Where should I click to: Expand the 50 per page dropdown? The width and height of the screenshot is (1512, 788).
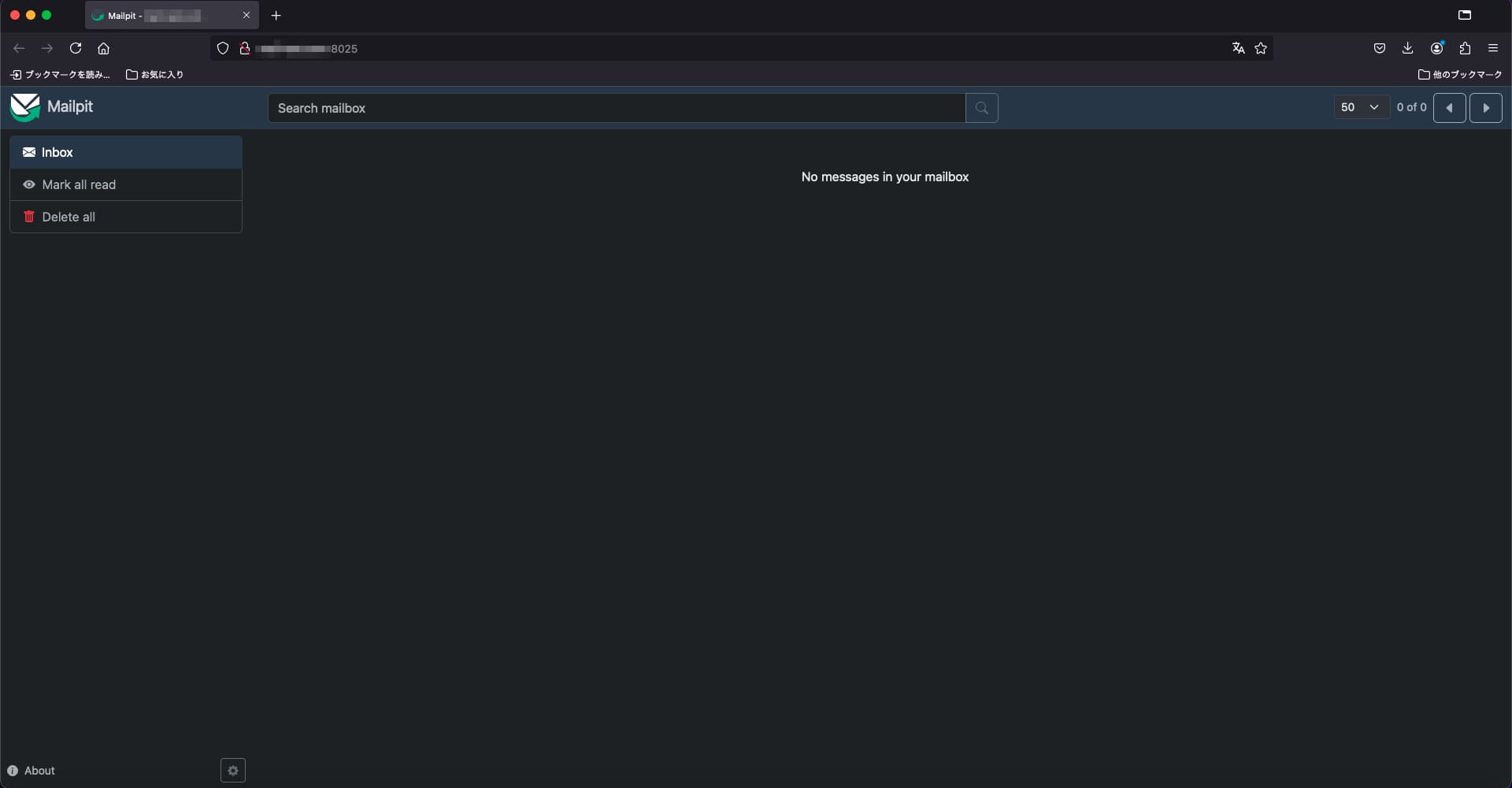[1360, 107]
